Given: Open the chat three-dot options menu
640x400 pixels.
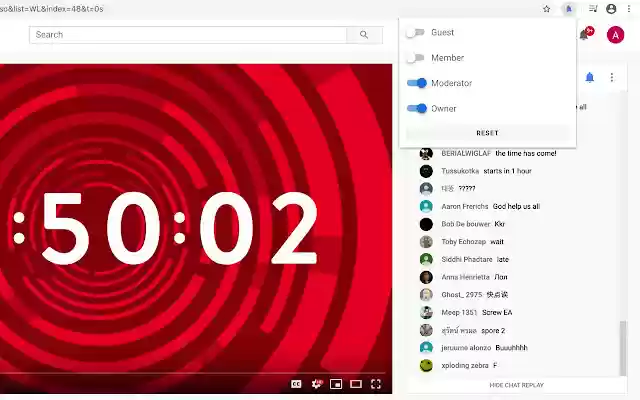Looking at the screenshot, I should 611,77.
